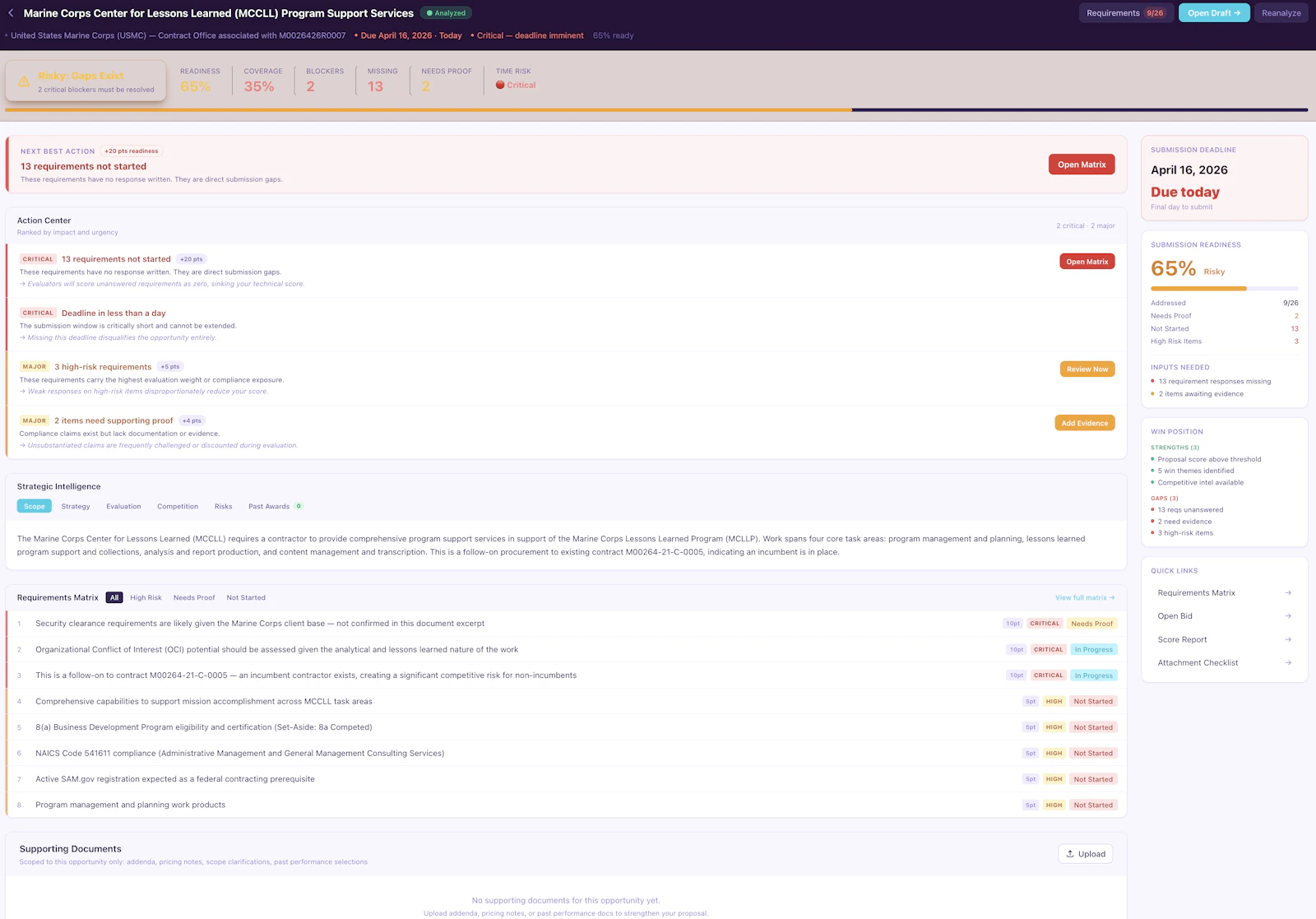Screen dimensions: 1316x919
Task: Open the Active SAM.gov registration row
Action: point(566,779)
